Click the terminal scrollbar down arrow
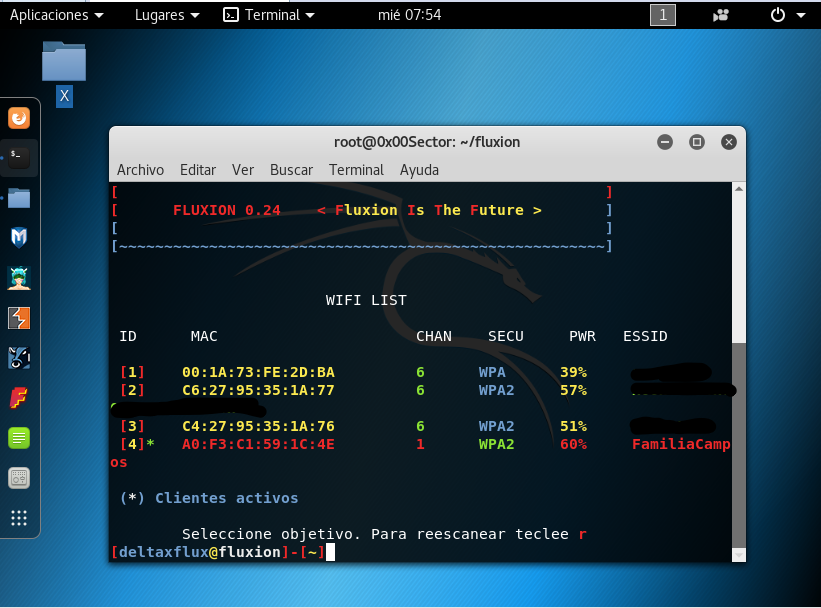Image resolution: width=821 pixels, height=608 pixels. [739, 555]
